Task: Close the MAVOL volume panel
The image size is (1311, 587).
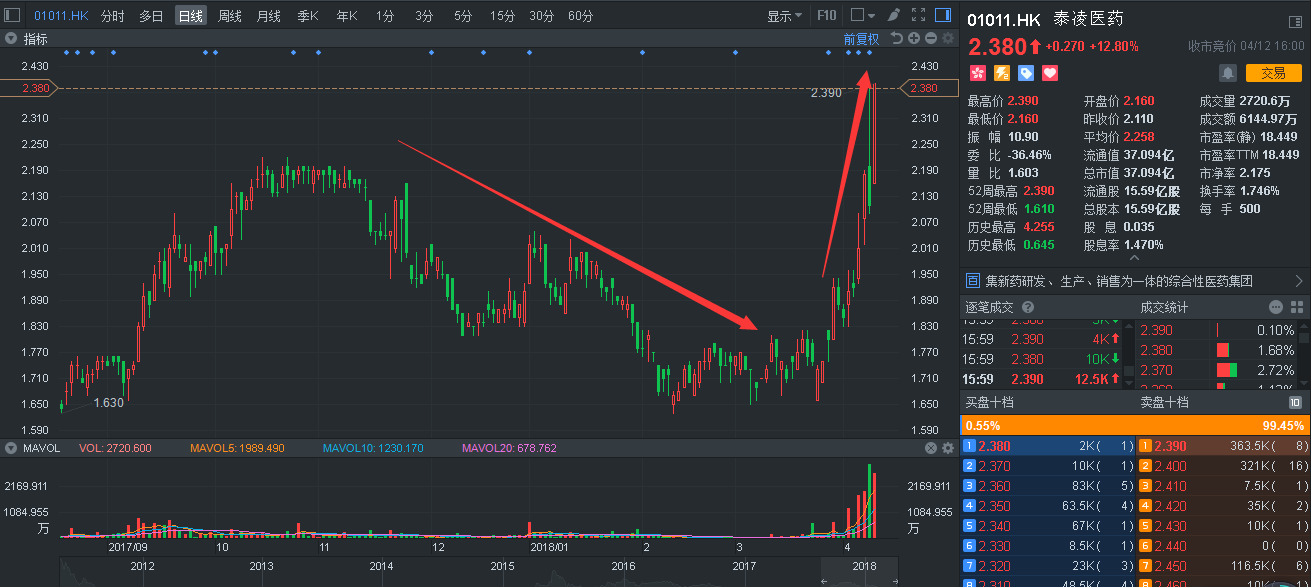Action: 931,448
